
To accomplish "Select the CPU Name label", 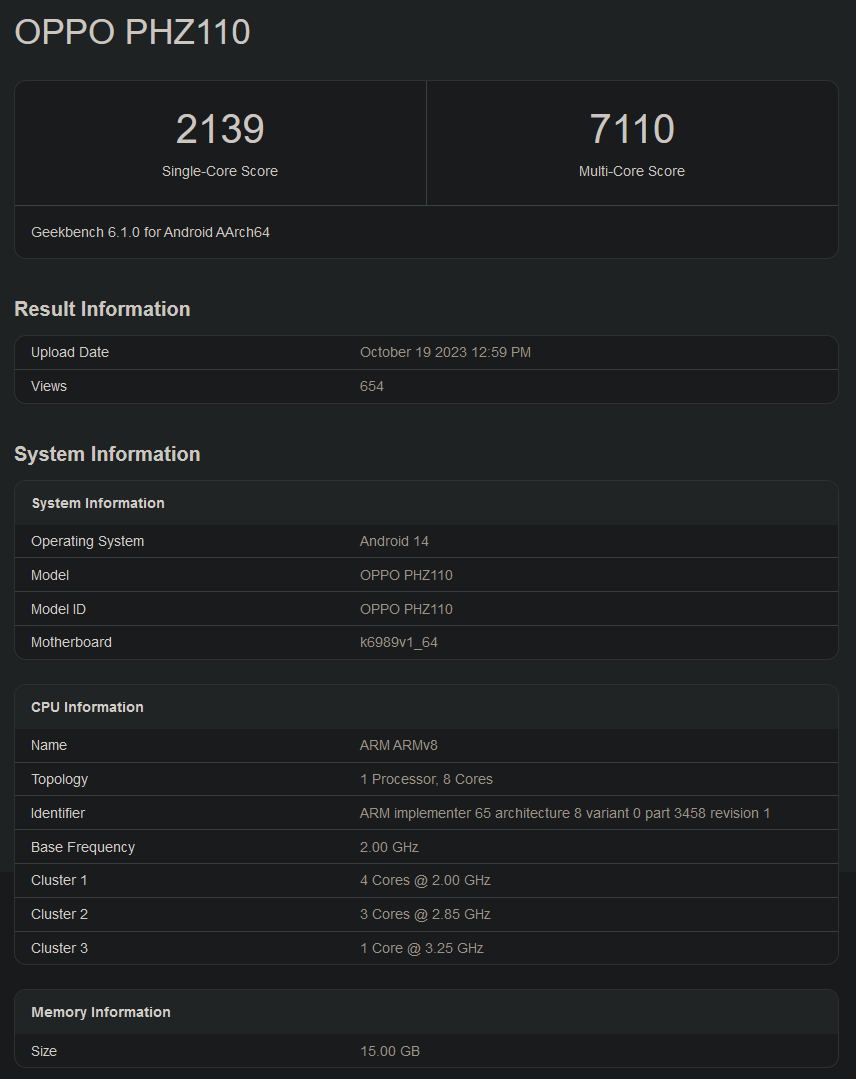I will (x=49, y=745).
